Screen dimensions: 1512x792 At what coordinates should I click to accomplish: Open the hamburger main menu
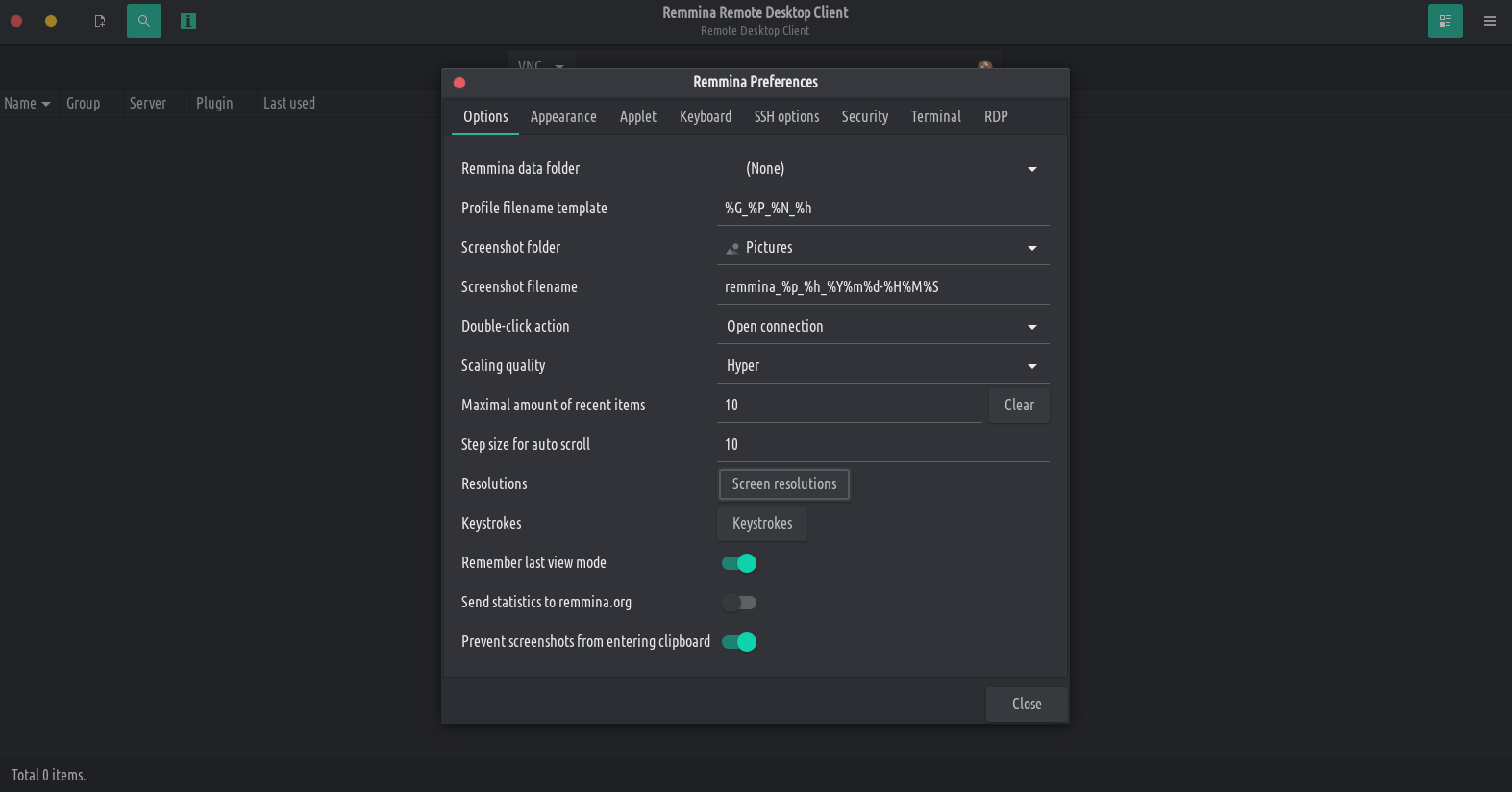(1490, 21)
